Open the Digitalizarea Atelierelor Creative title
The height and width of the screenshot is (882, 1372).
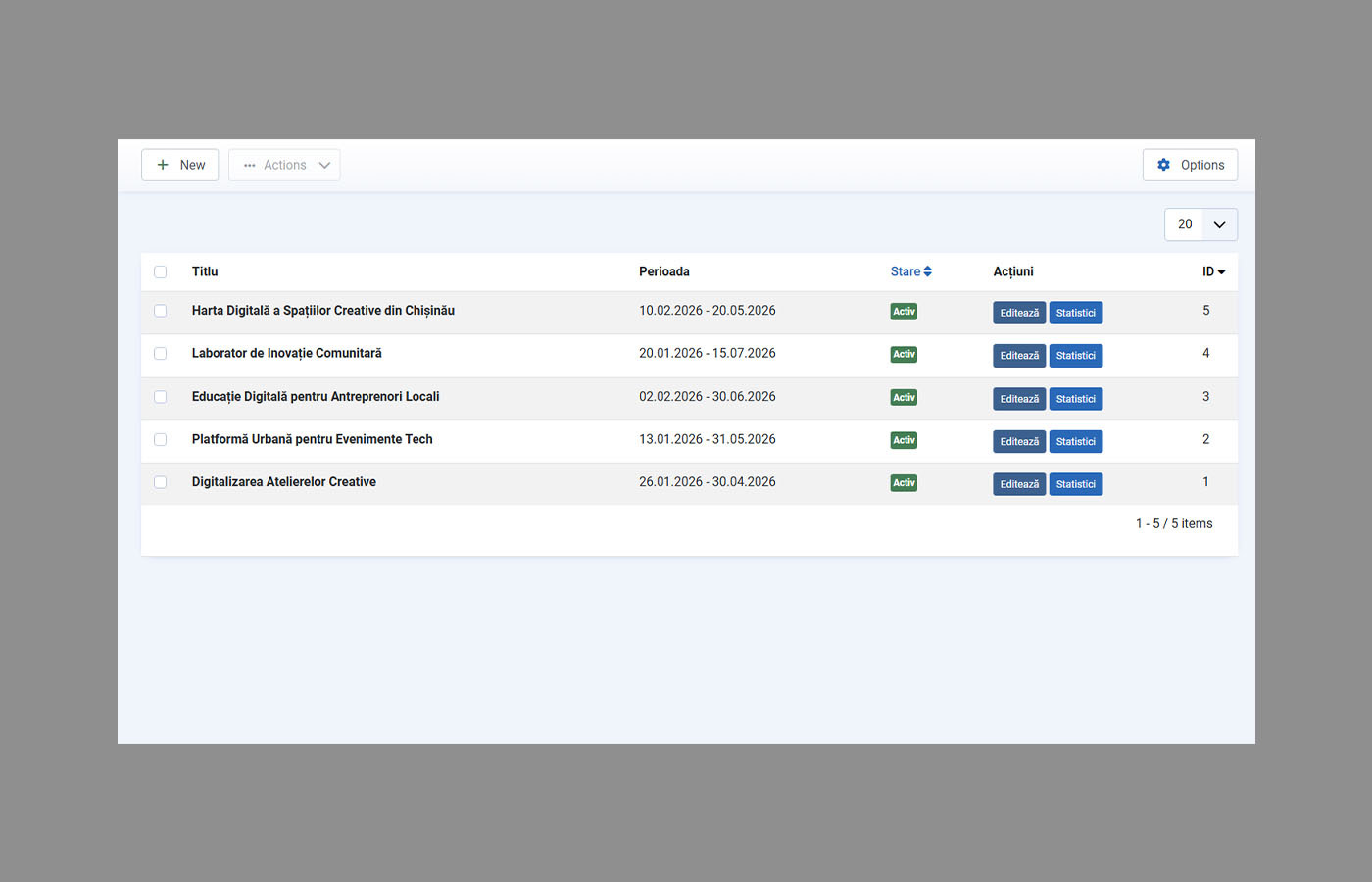click(283, 482)
